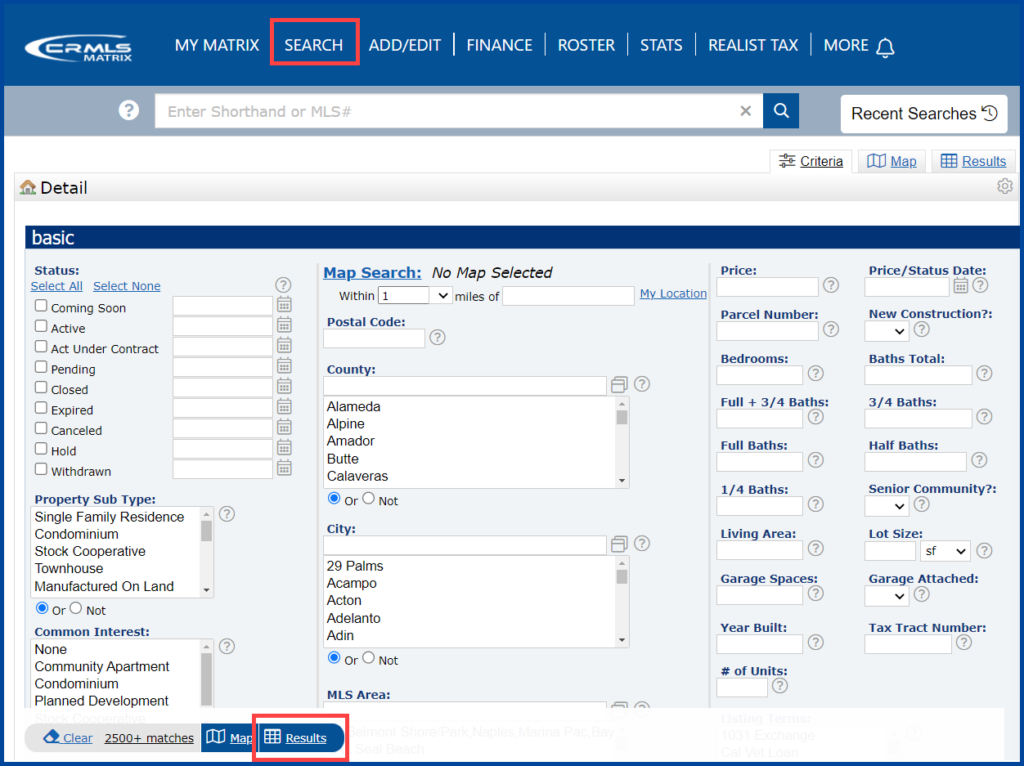Screen dimensions: 1024x766
Task: Click the My Location link
Action: click(x=673, y=294)
